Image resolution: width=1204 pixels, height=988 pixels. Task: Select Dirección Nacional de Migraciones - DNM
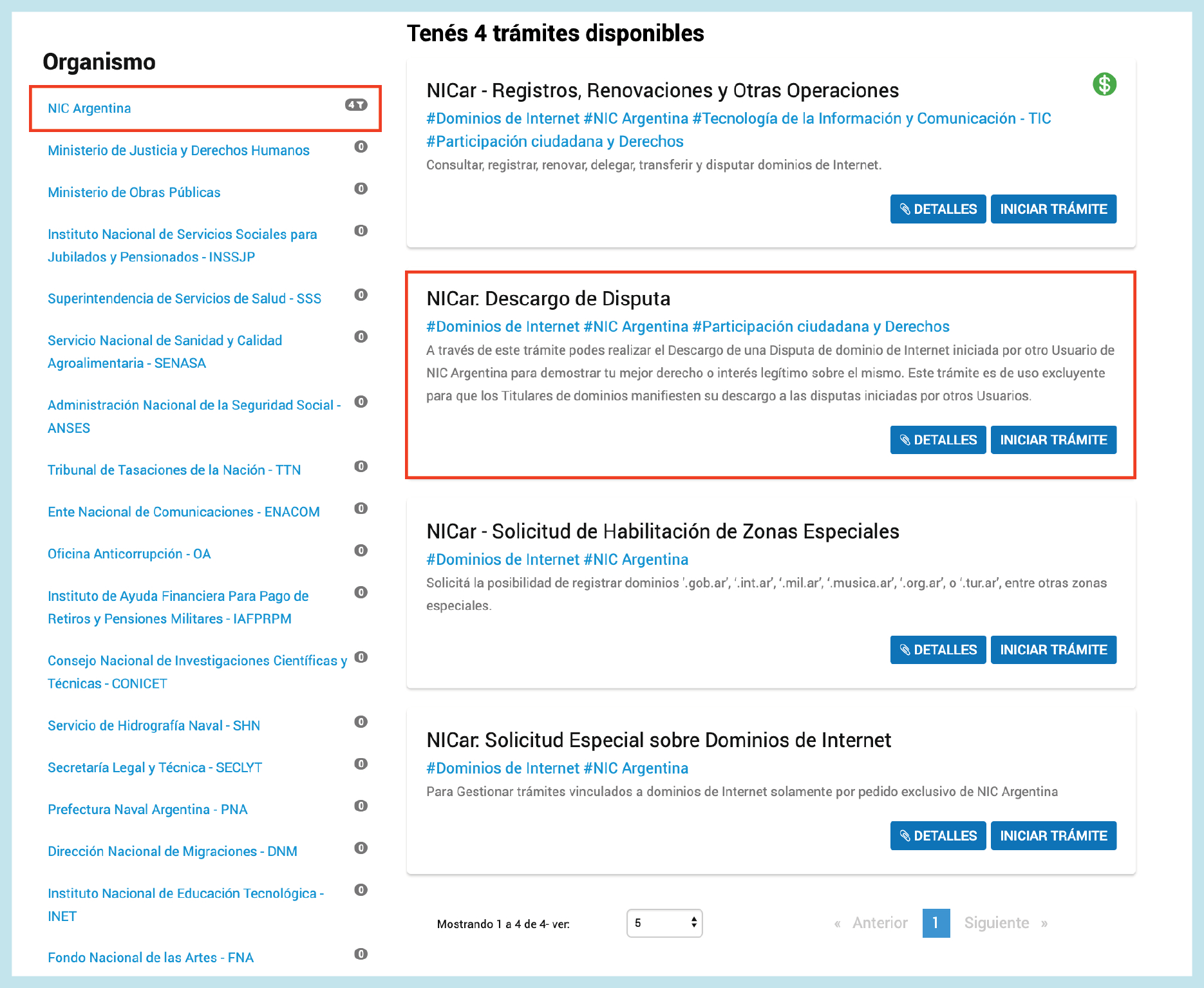click(x=173, y=851)
